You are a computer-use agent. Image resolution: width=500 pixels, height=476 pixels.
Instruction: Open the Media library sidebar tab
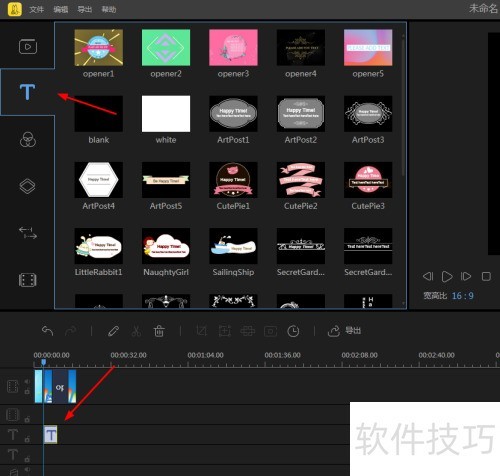[28, 47]
